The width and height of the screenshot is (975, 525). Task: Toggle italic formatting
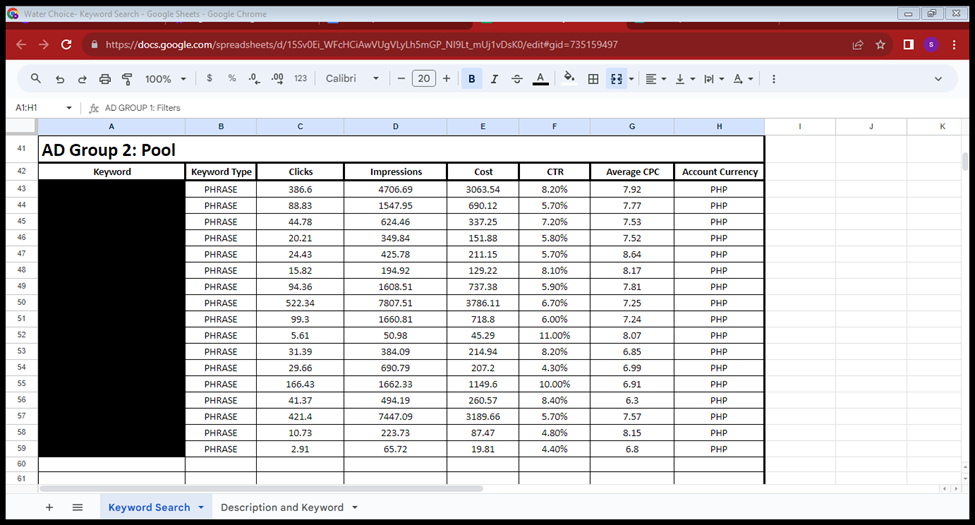[x=494, y=79]
